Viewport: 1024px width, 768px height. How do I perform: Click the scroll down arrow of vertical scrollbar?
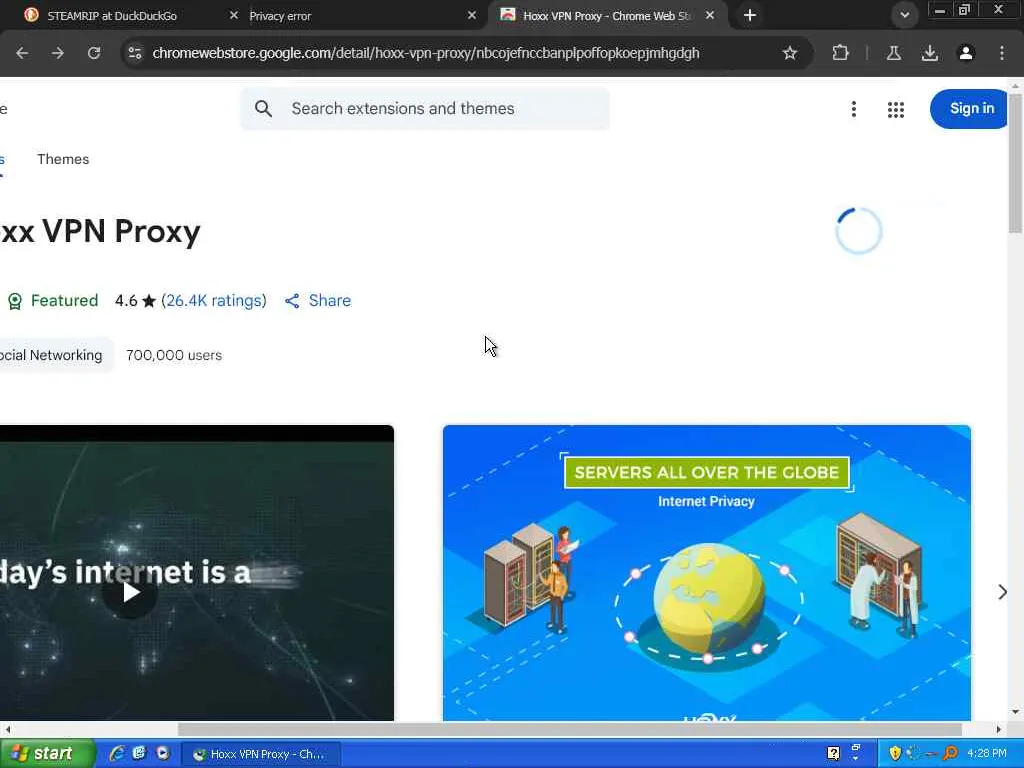(1015, 712)
